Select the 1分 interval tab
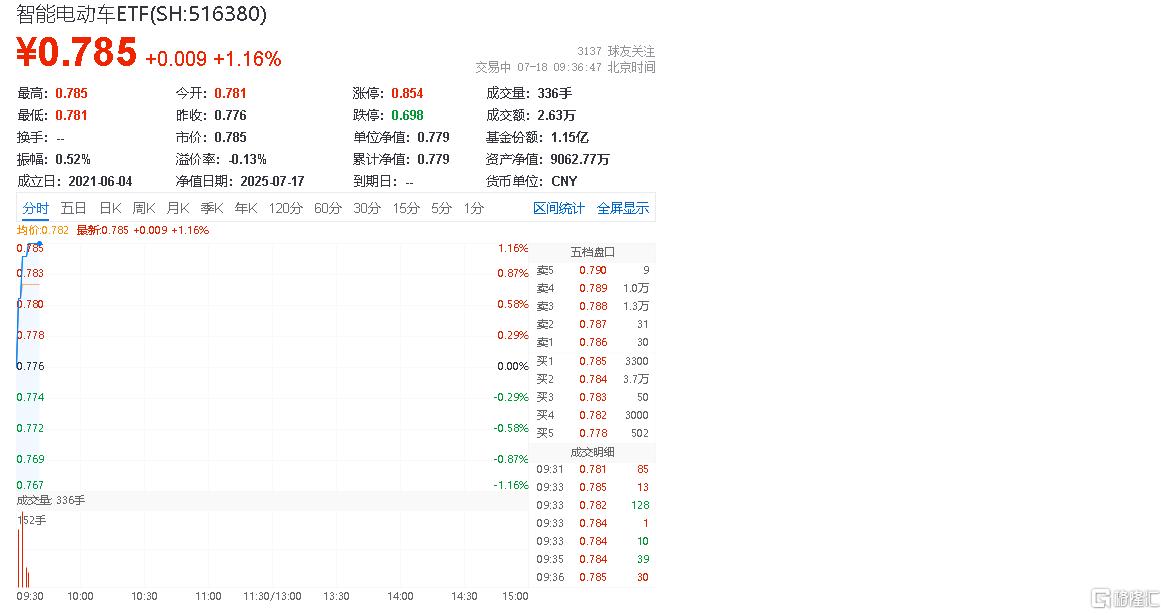 [x=474, y=208]
